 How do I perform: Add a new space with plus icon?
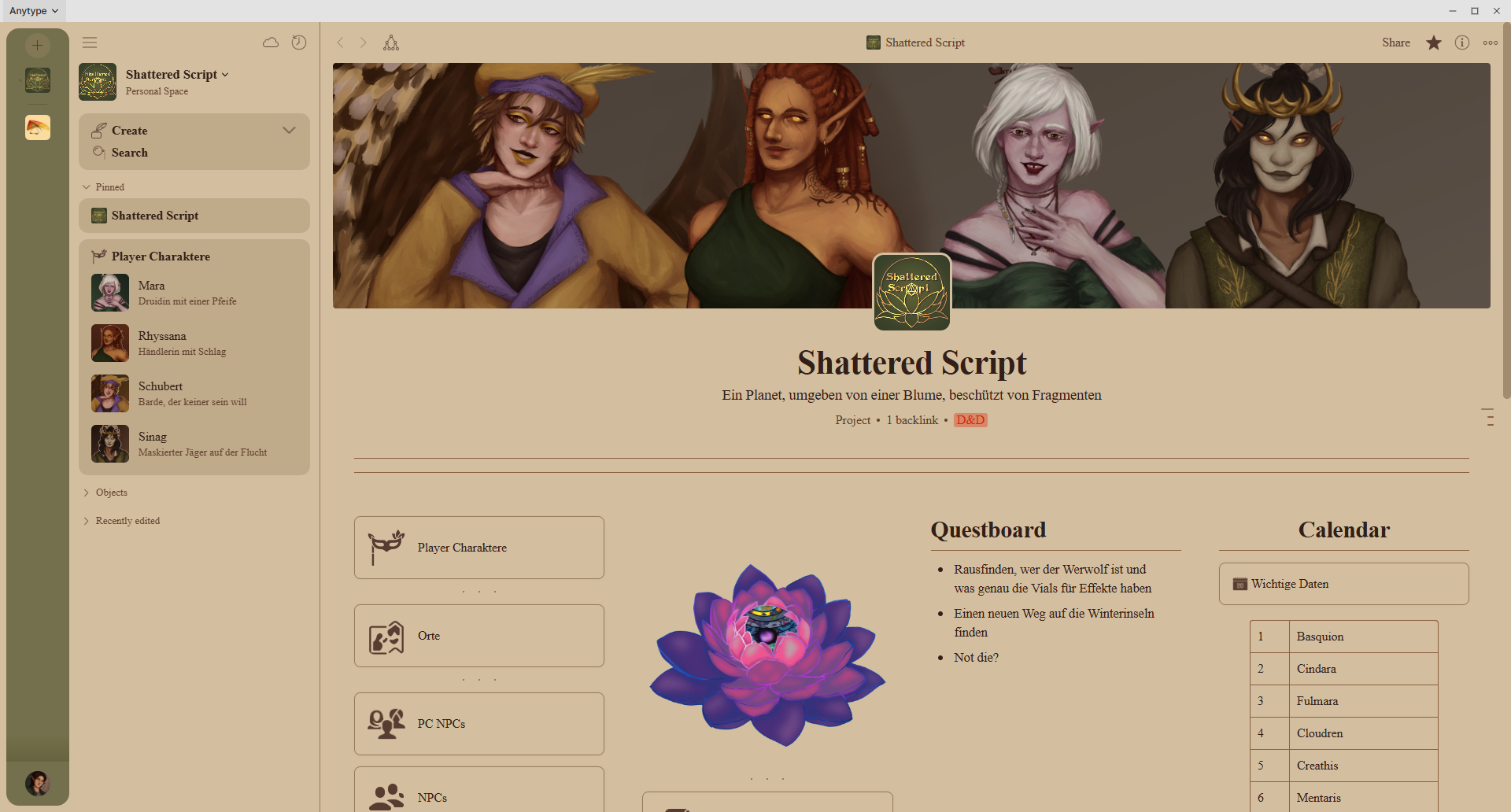pos(37,45)
